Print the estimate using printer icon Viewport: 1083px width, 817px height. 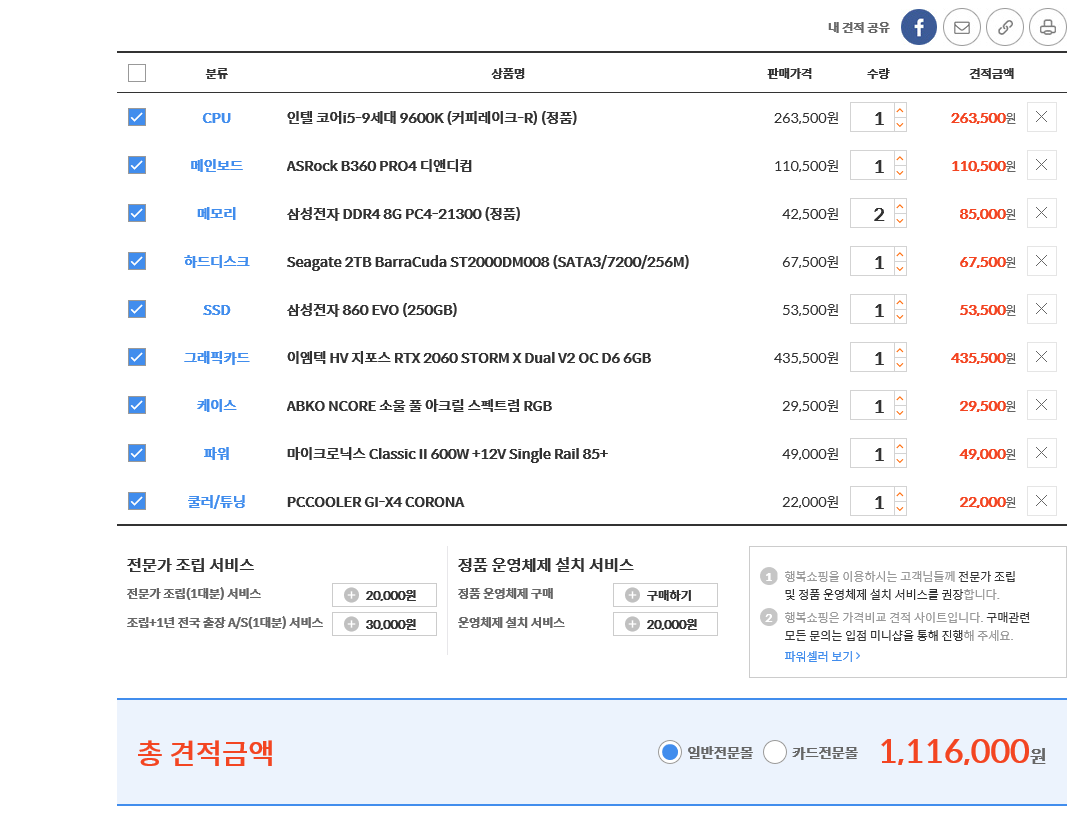click(x=1047, y=27)
